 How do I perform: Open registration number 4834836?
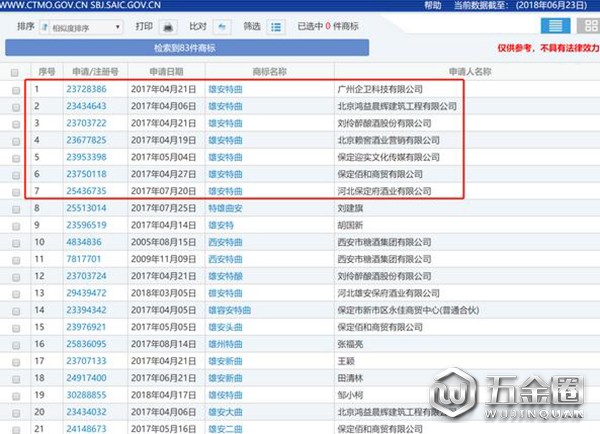pyautogui.click(x=84, y=242)
